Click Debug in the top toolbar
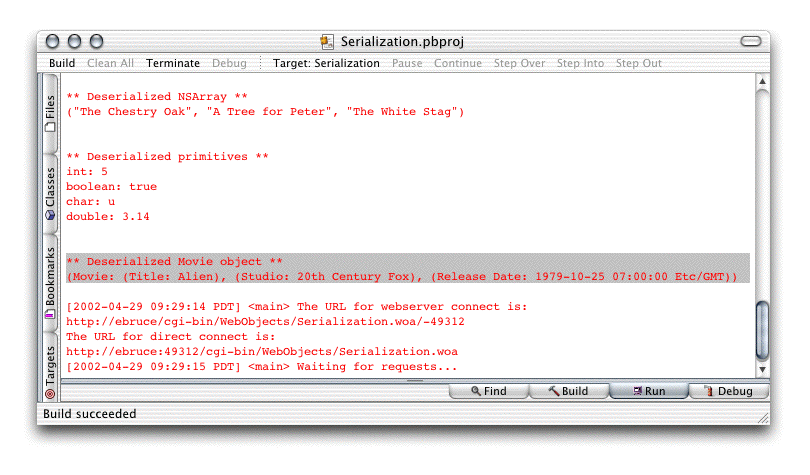The height and width of the screenshot is (475, 810). point(229,63)
